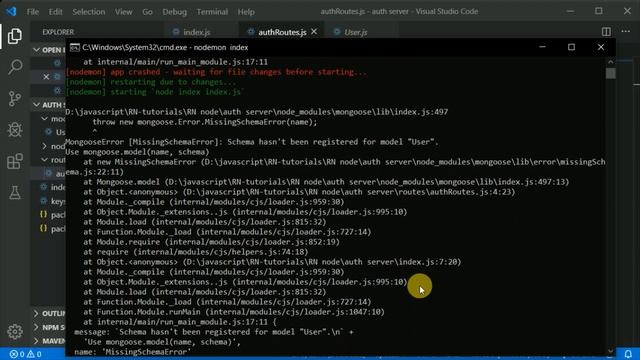Open the Help menu
640x360 pixels.
coord(246,12)
